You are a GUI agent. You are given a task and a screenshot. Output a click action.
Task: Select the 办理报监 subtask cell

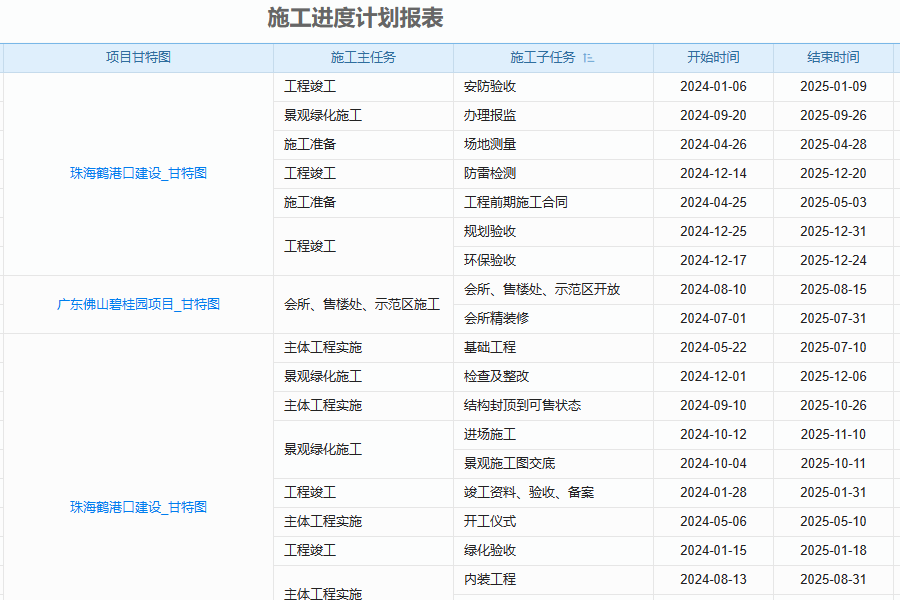tap(553, 115)
